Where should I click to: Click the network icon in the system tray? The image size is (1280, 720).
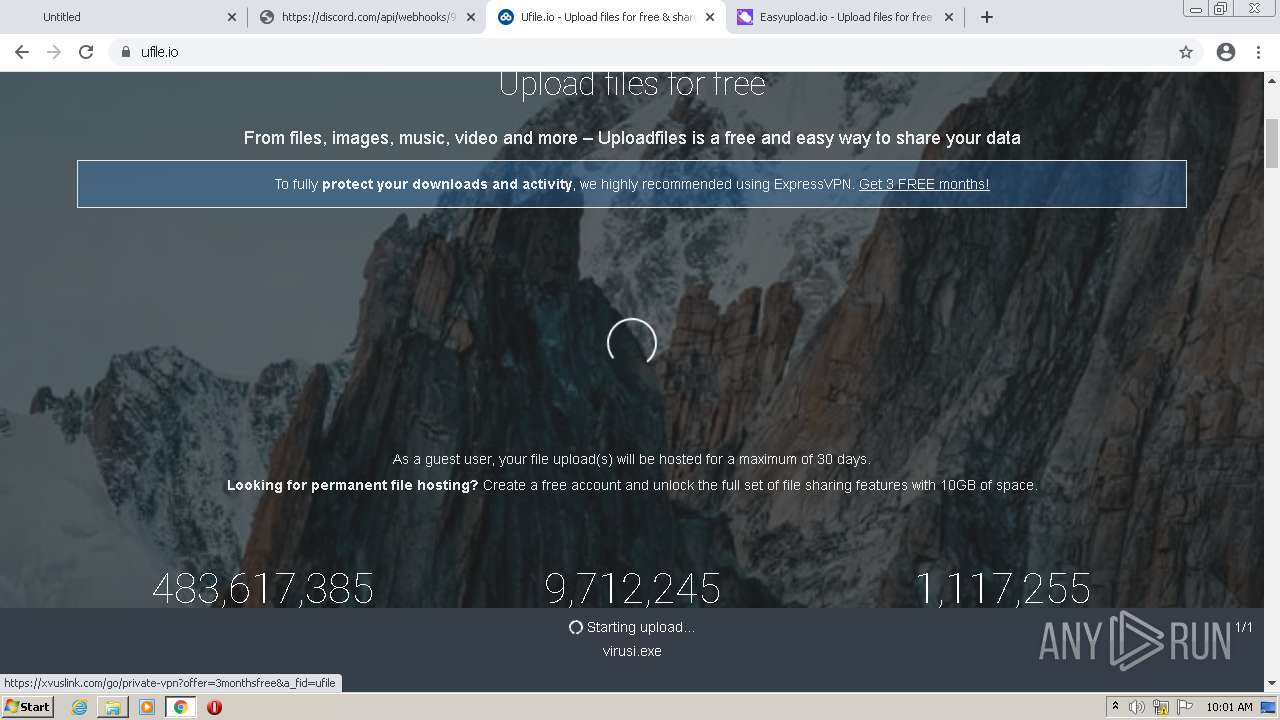(1160, 707)
